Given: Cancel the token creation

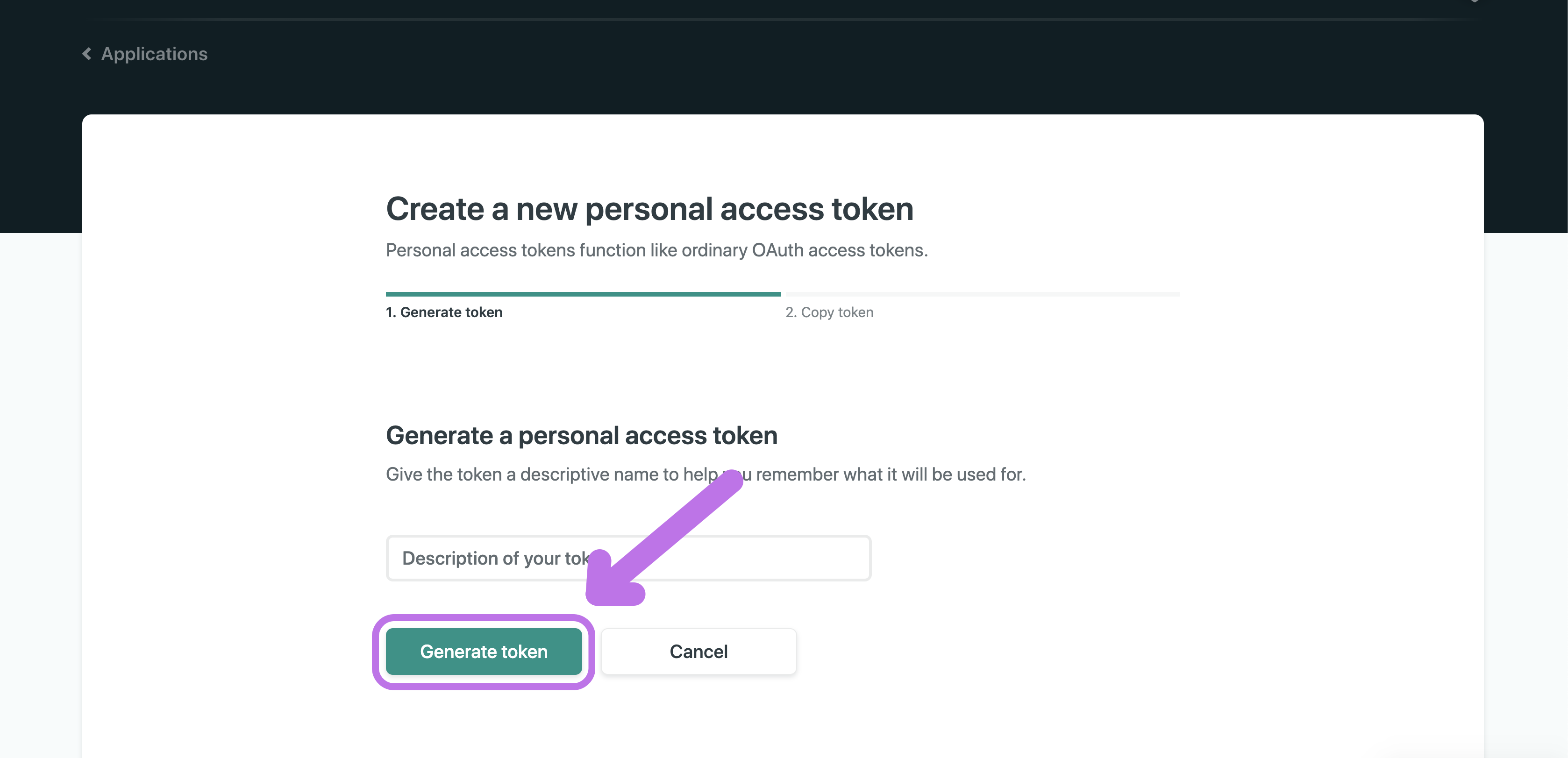Looking at the screenshot, I should click(x=698, y=652).
